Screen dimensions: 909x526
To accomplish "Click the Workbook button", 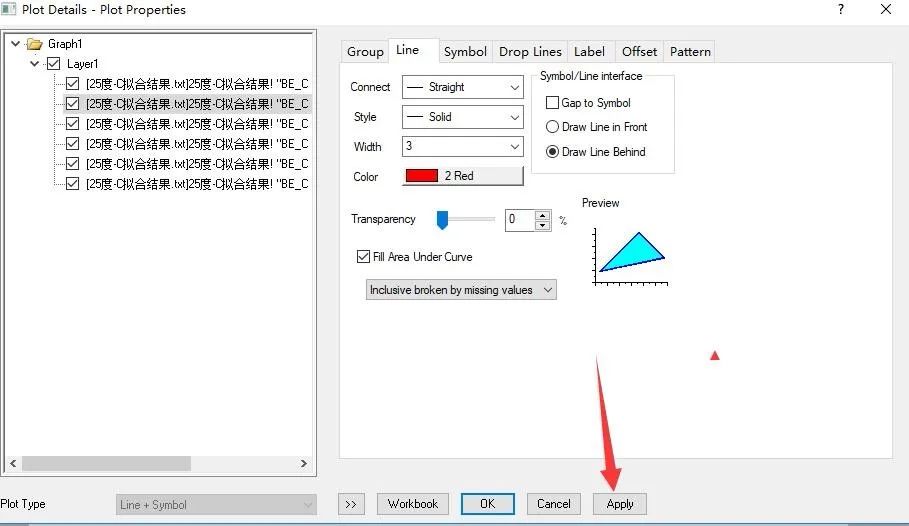I will (413, 504).
